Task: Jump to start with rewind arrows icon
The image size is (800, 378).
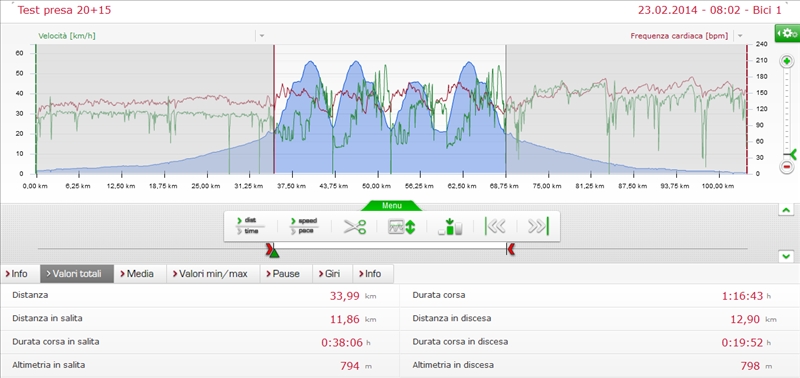Action: point(495,226)
